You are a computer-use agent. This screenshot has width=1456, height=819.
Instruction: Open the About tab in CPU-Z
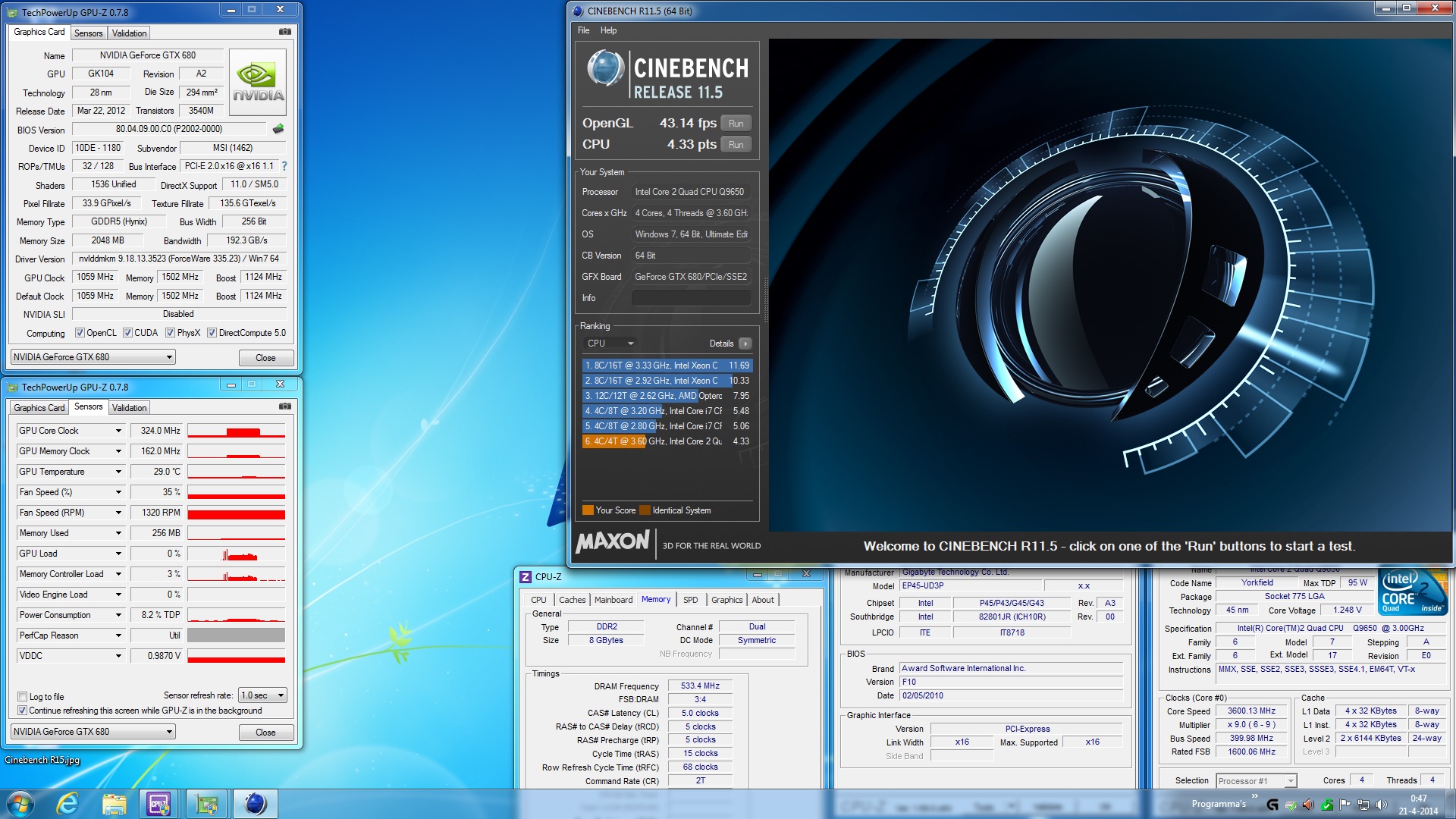[x=763, y=600]
